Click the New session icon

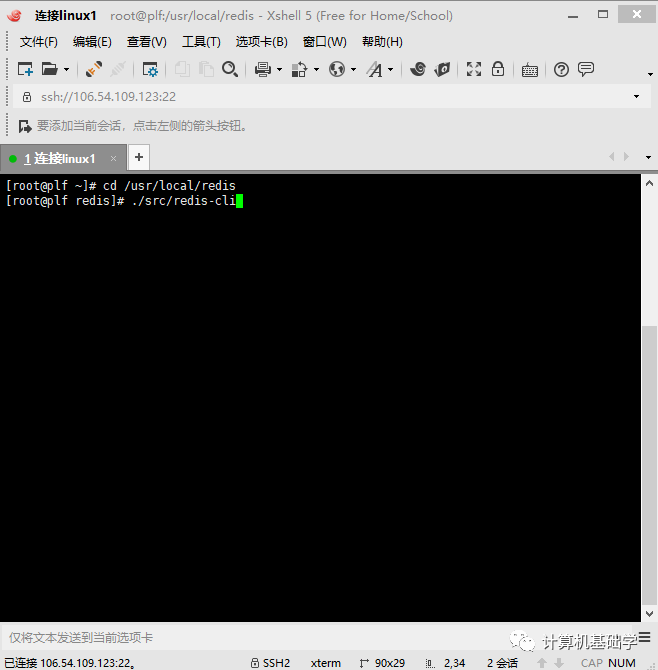[25, 69]
